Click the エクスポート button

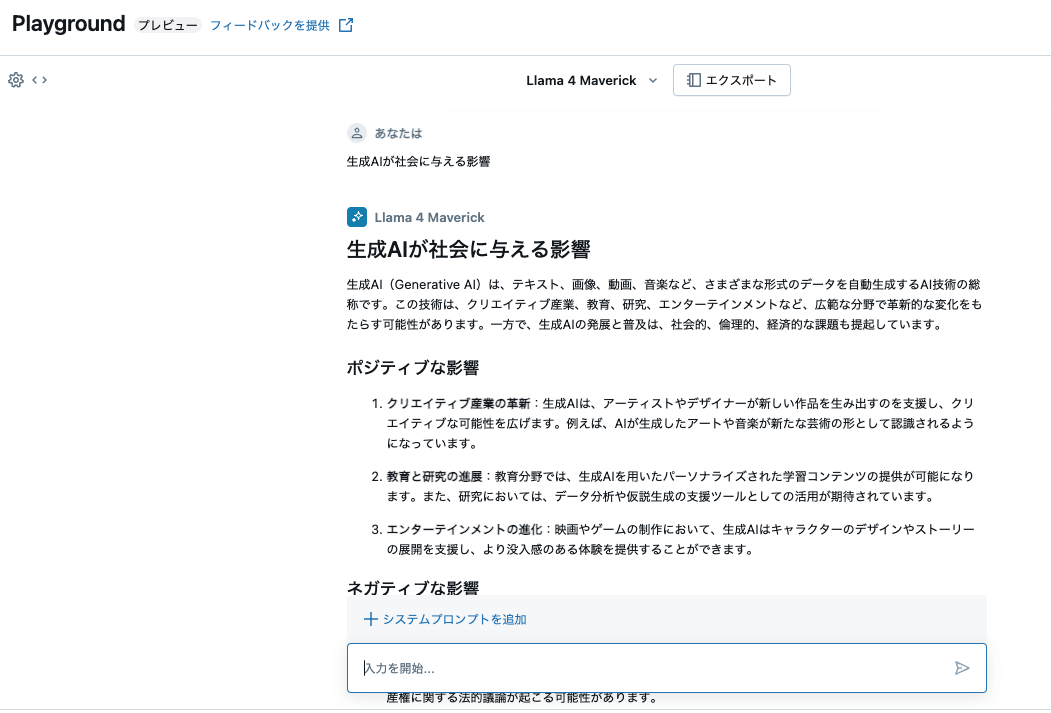[x=732, y=80]
